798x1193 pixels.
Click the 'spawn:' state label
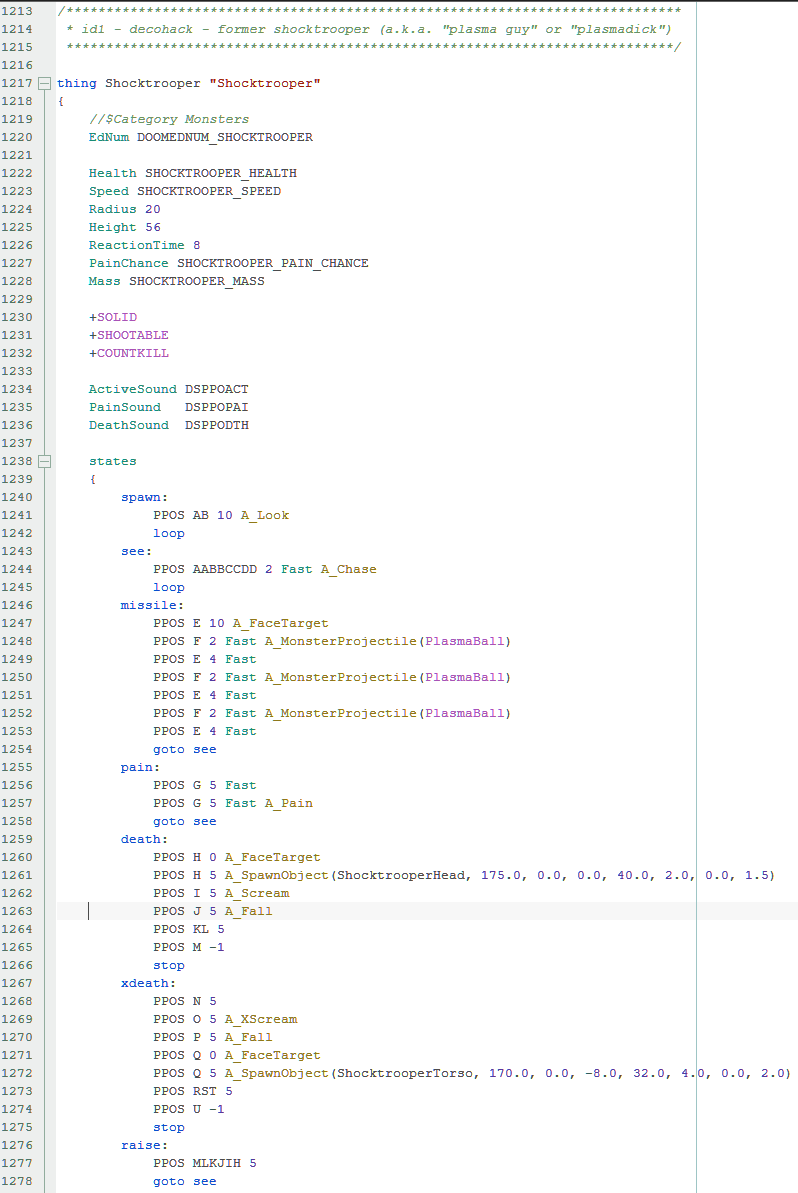(x=145, y=498)
